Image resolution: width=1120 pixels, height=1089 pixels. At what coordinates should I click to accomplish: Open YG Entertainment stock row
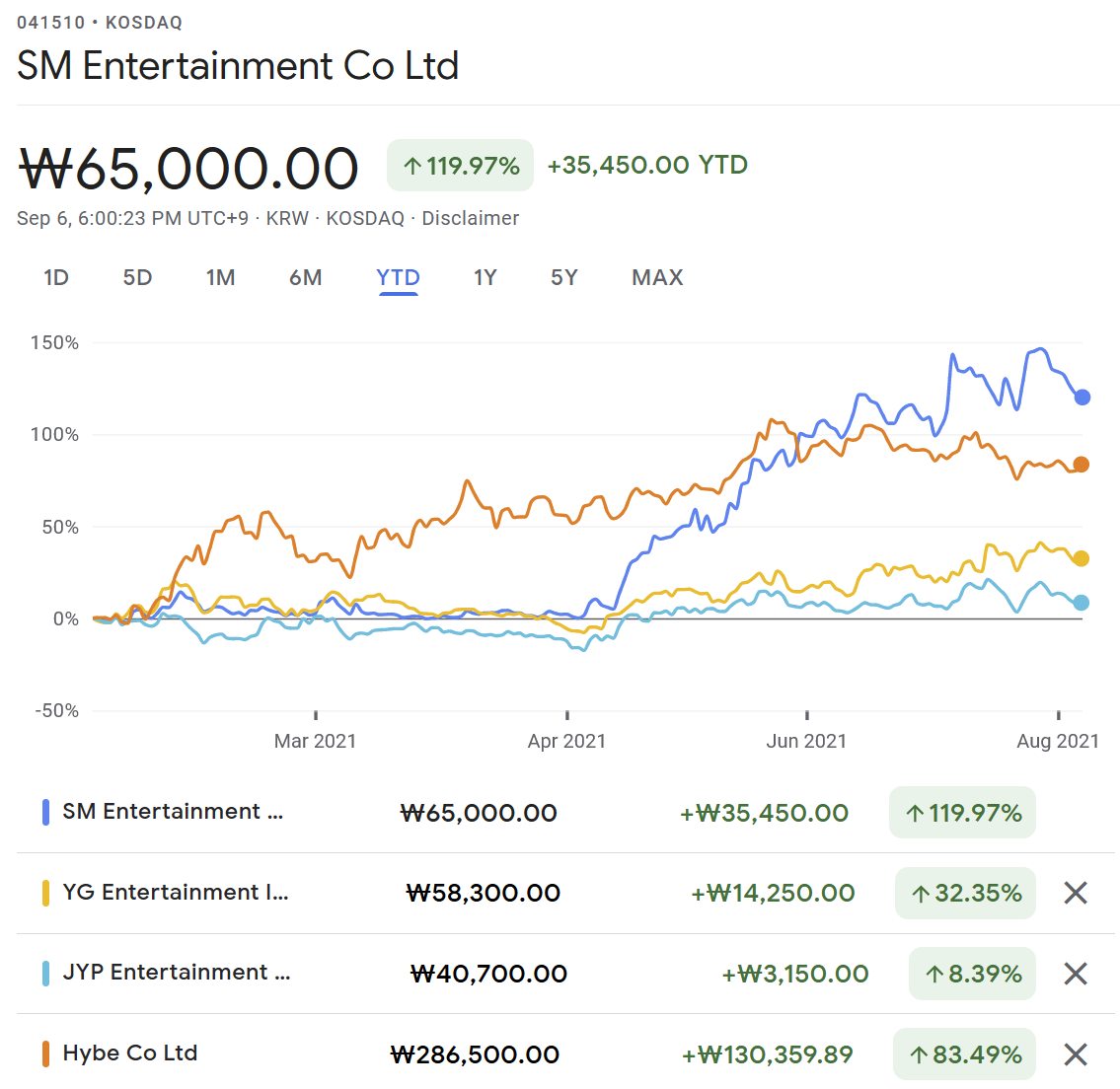point(175,893)
